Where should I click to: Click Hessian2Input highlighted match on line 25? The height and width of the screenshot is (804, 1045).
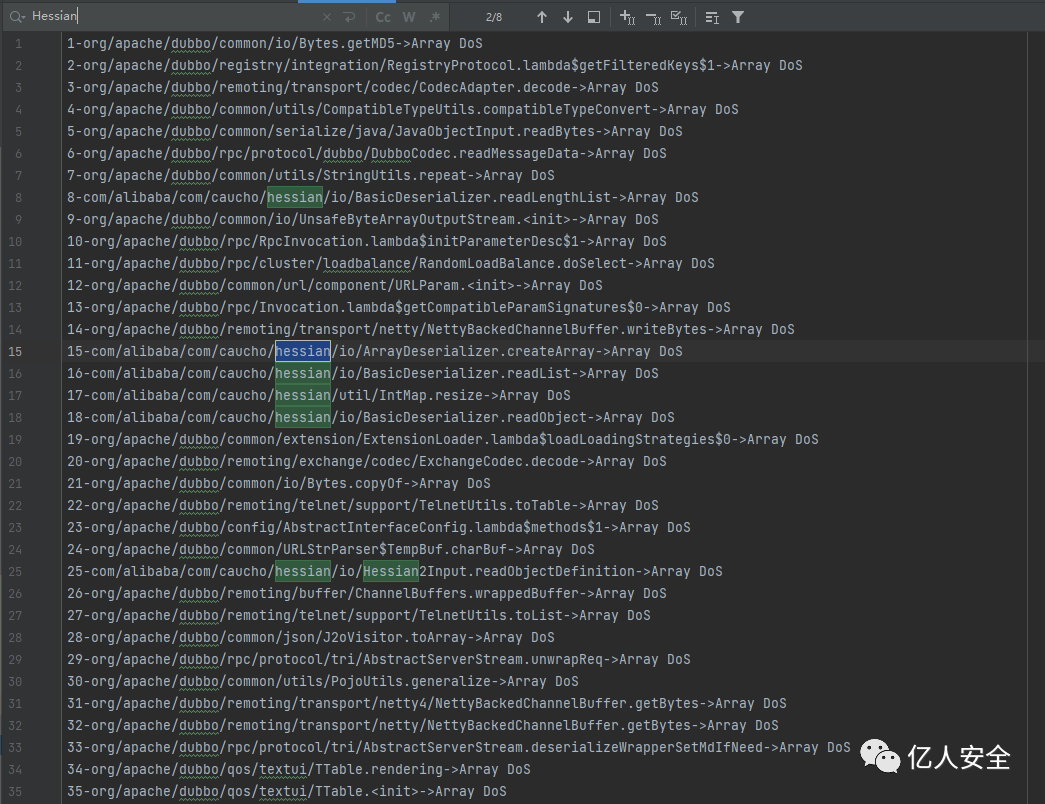[x=391, y=571]
